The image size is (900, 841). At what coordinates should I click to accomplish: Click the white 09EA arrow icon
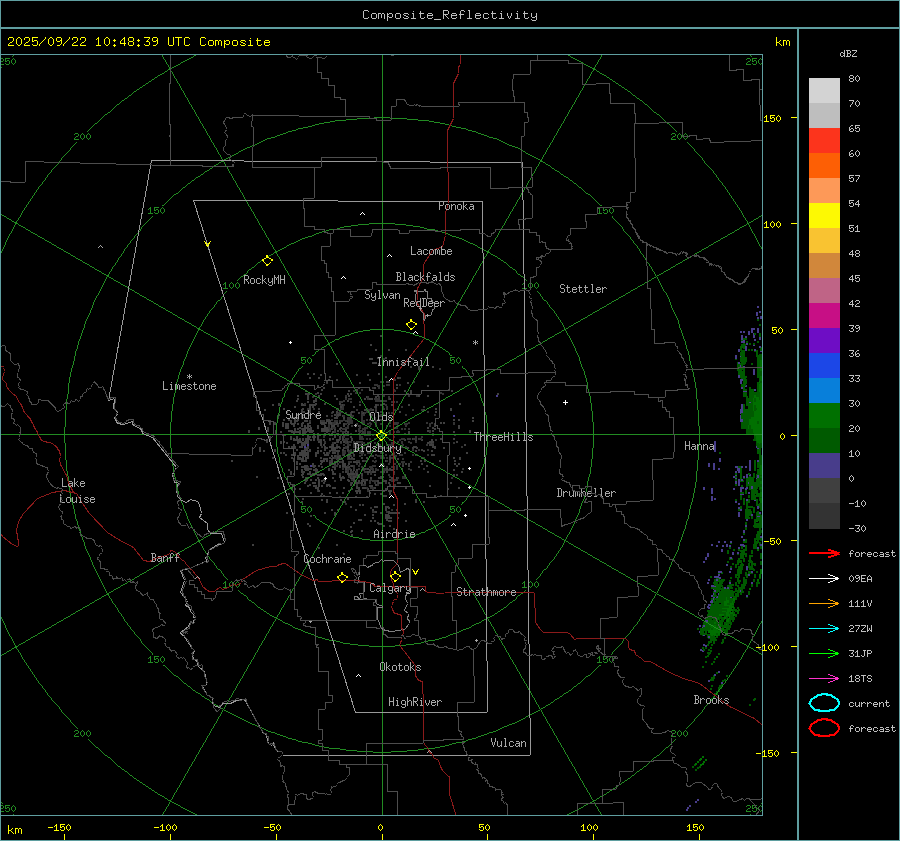click(x=824, y=578)
